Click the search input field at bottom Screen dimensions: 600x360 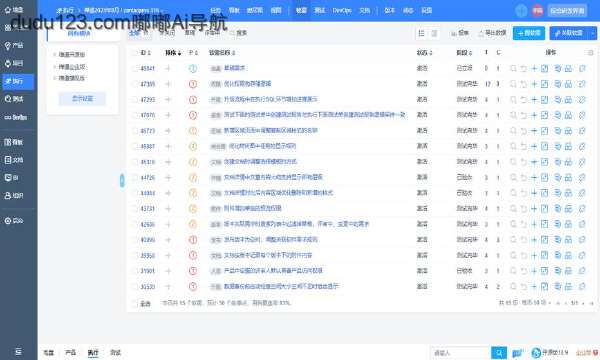point(461,353)
